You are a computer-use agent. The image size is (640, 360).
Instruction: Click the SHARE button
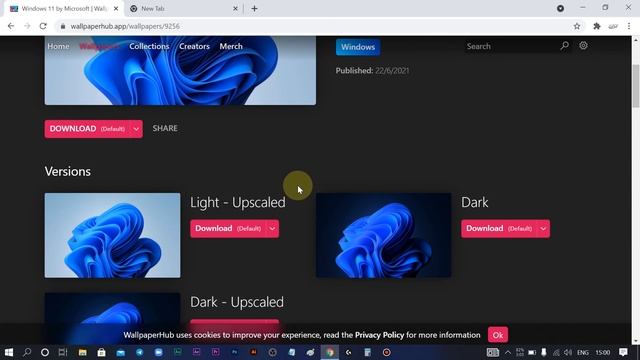point(165,128)
